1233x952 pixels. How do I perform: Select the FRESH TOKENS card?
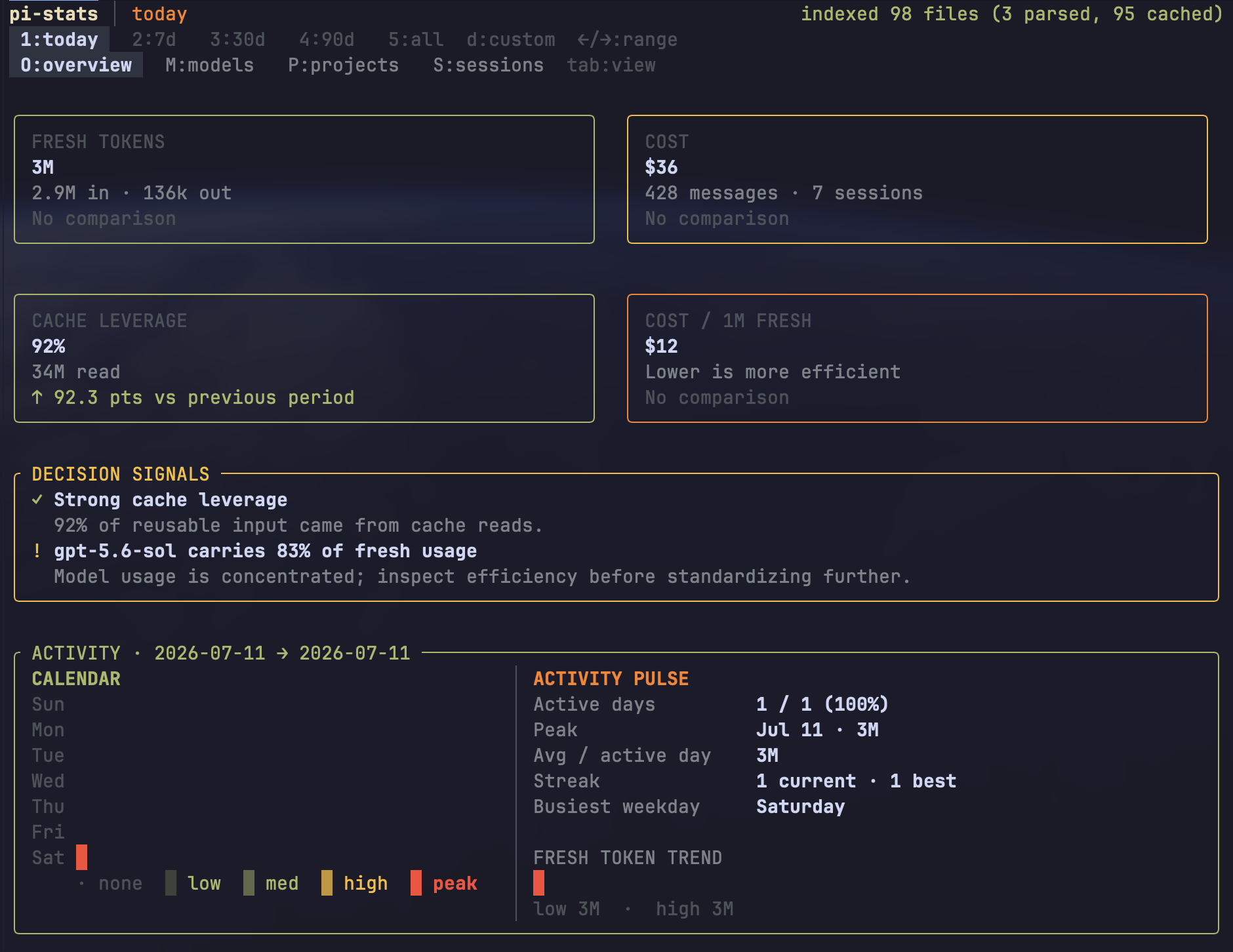click(x=304, y=180)
